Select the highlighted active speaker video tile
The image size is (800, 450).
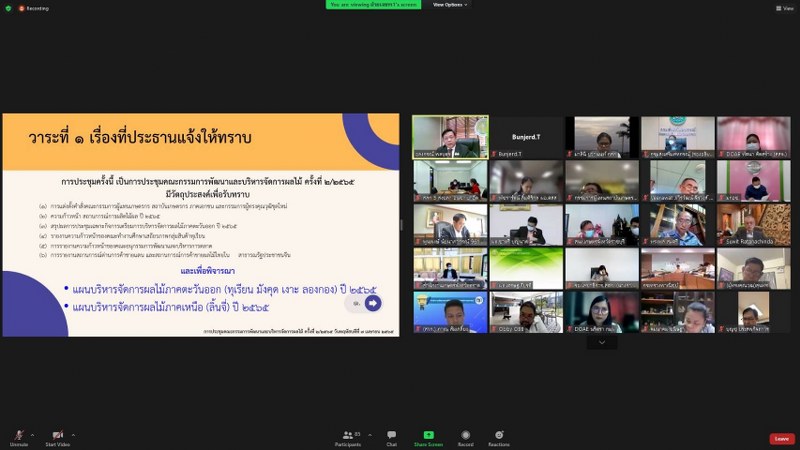450,137
